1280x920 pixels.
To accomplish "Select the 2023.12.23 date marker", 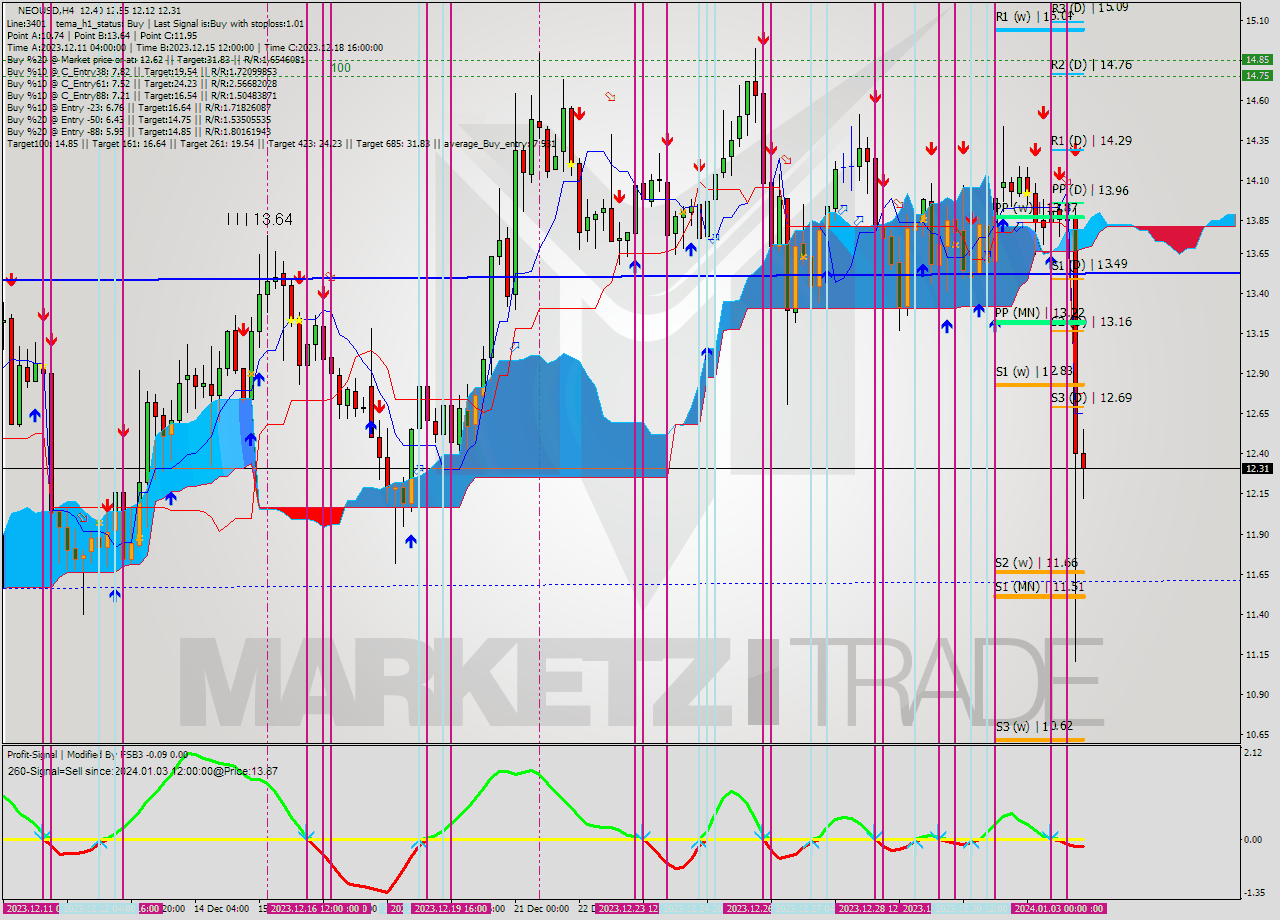I will (629, 908).
